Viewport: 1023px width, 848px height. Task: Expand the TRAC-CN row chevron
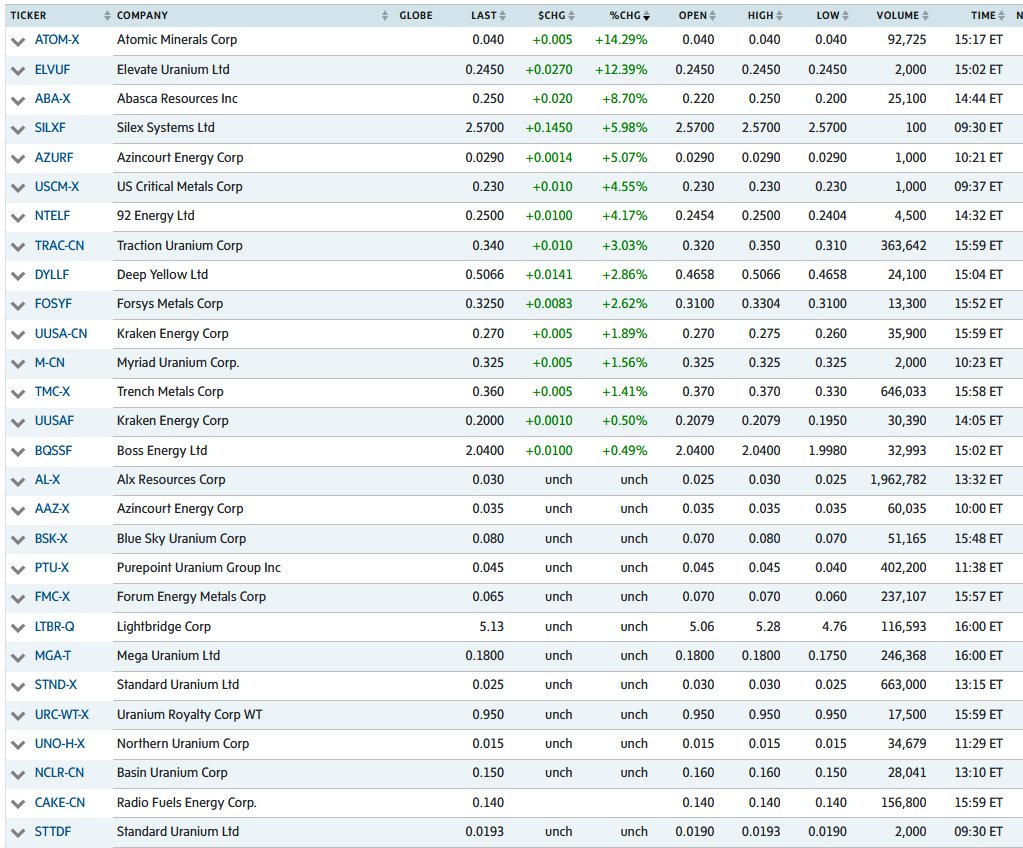[18, 247]
